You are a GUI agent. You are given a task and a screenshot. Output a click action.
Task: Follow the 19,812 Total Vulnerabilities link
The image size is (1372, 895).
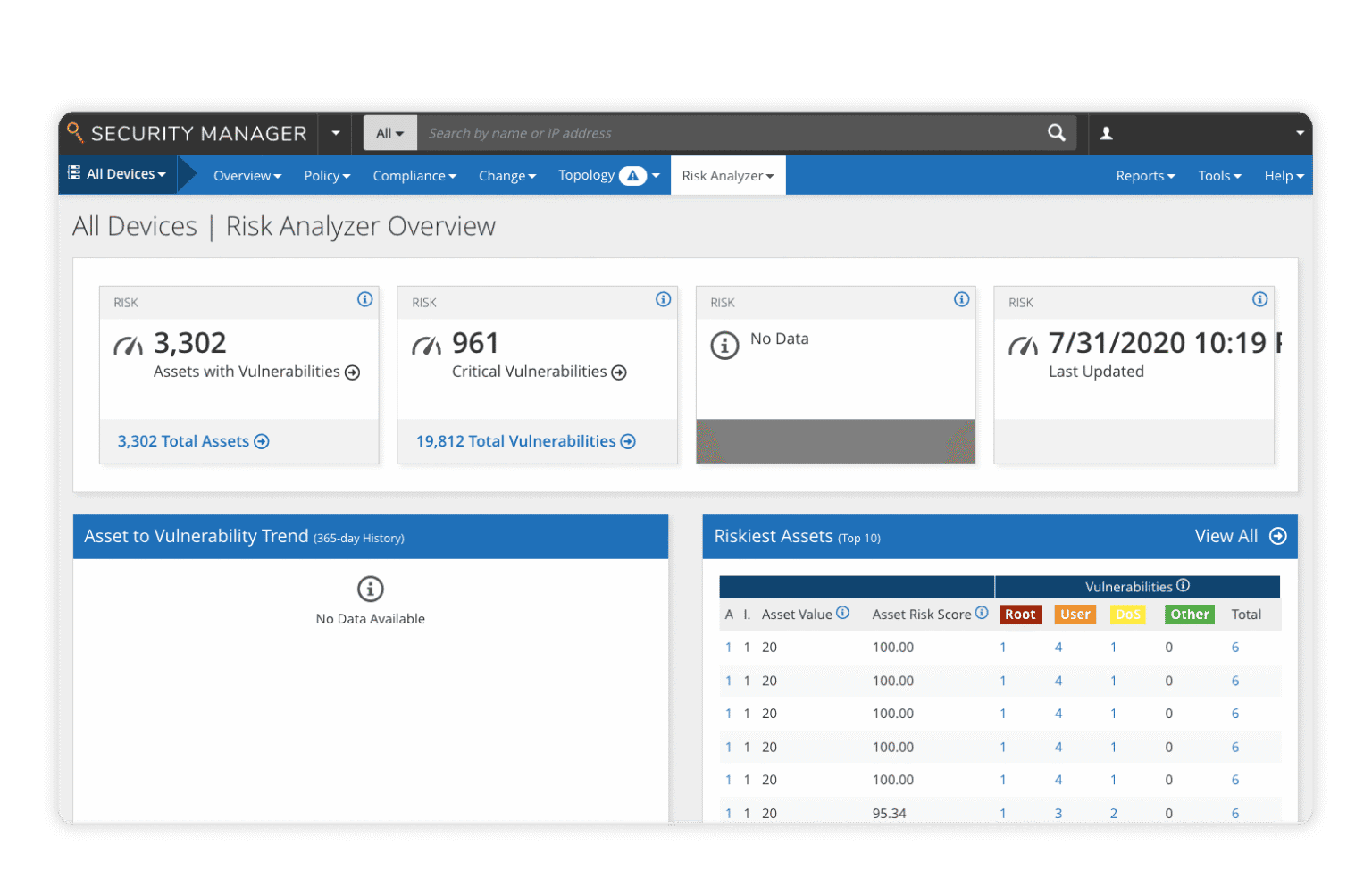(x=516, y=440)
